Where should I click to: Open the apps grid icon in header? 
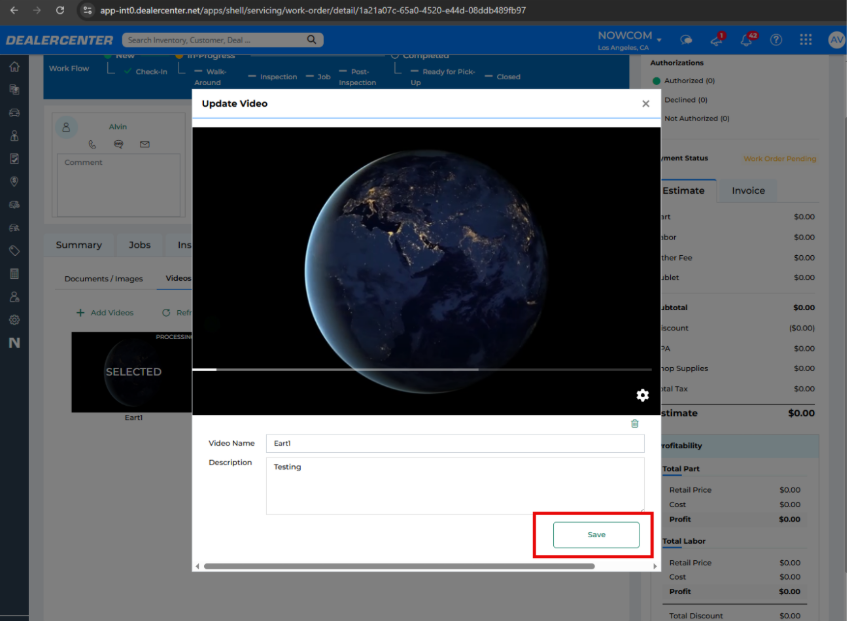click(806, 39)
